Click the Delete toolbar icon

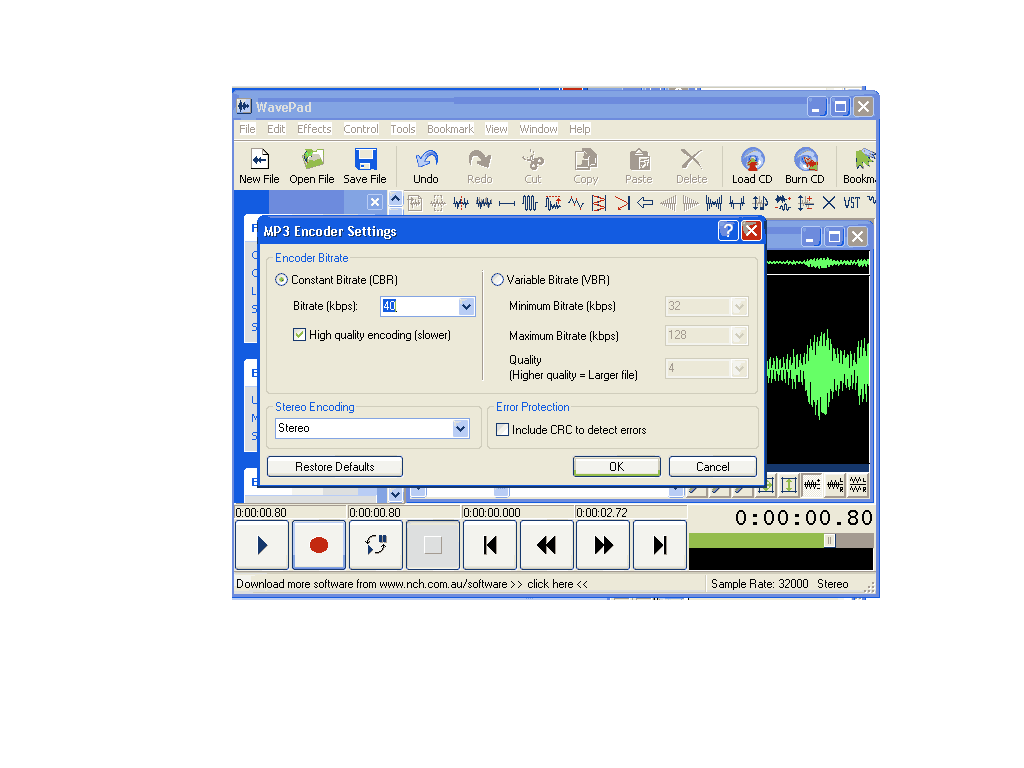pos(692,166)
